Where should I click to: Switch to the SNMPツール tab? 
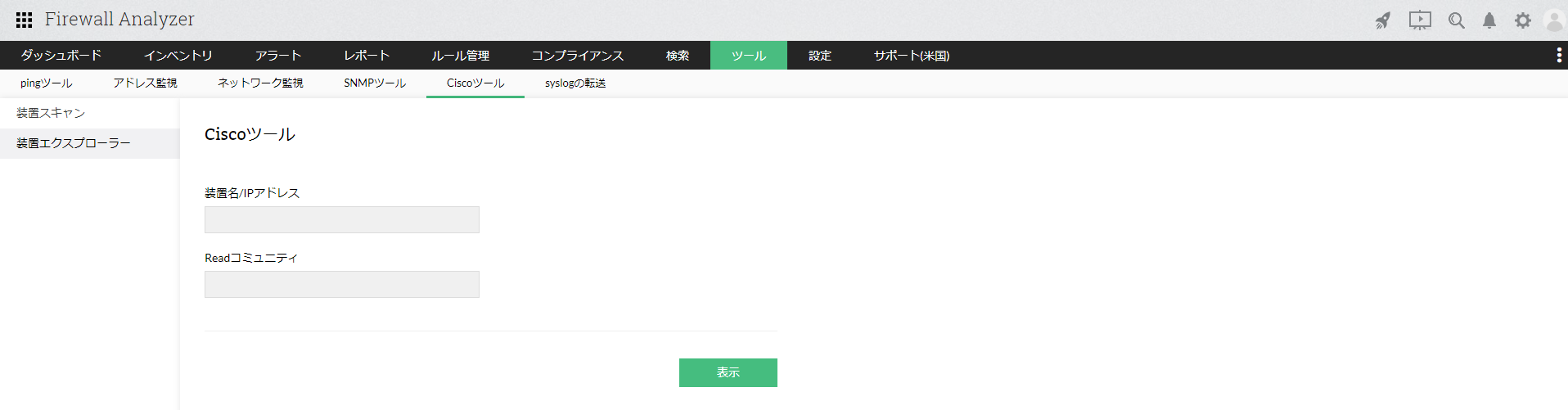coord(375,83)
